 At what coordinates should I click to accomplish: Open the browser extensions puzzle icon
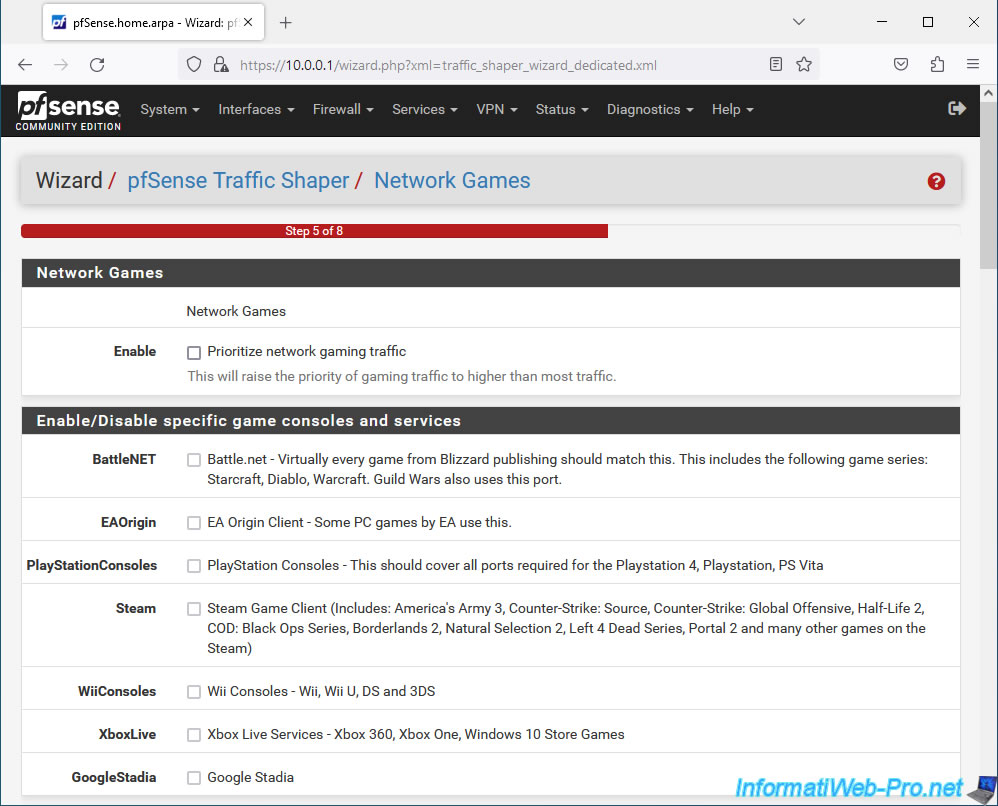(x=937, y=64)
